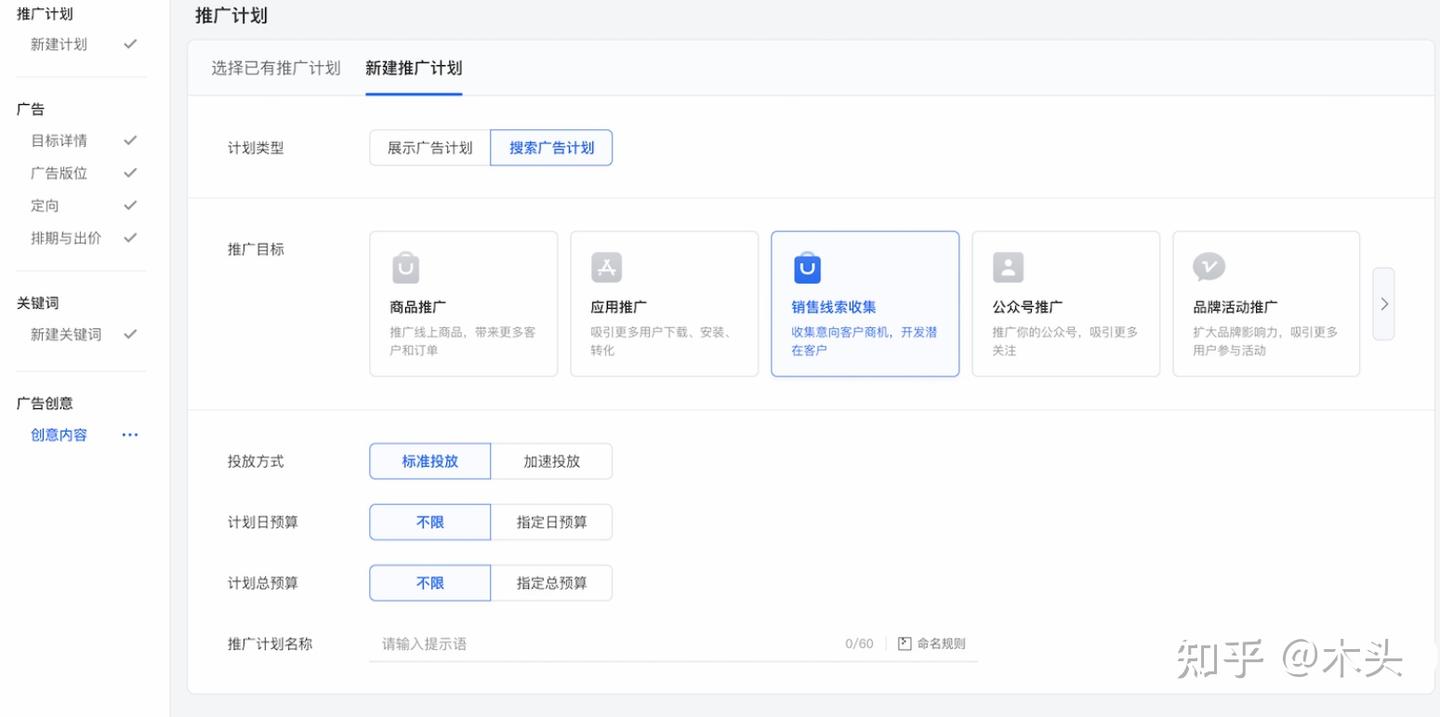
Task: Select 搜索广告计划 plan type
Action: tap(551, 148)
